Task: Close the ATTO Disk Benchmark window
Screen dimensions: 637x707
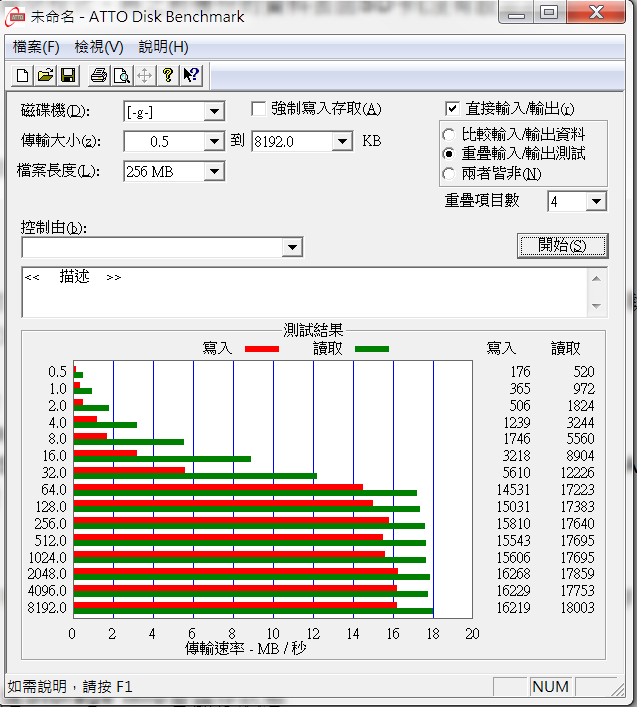Action: pyautogui.click(x=596, y=12)
